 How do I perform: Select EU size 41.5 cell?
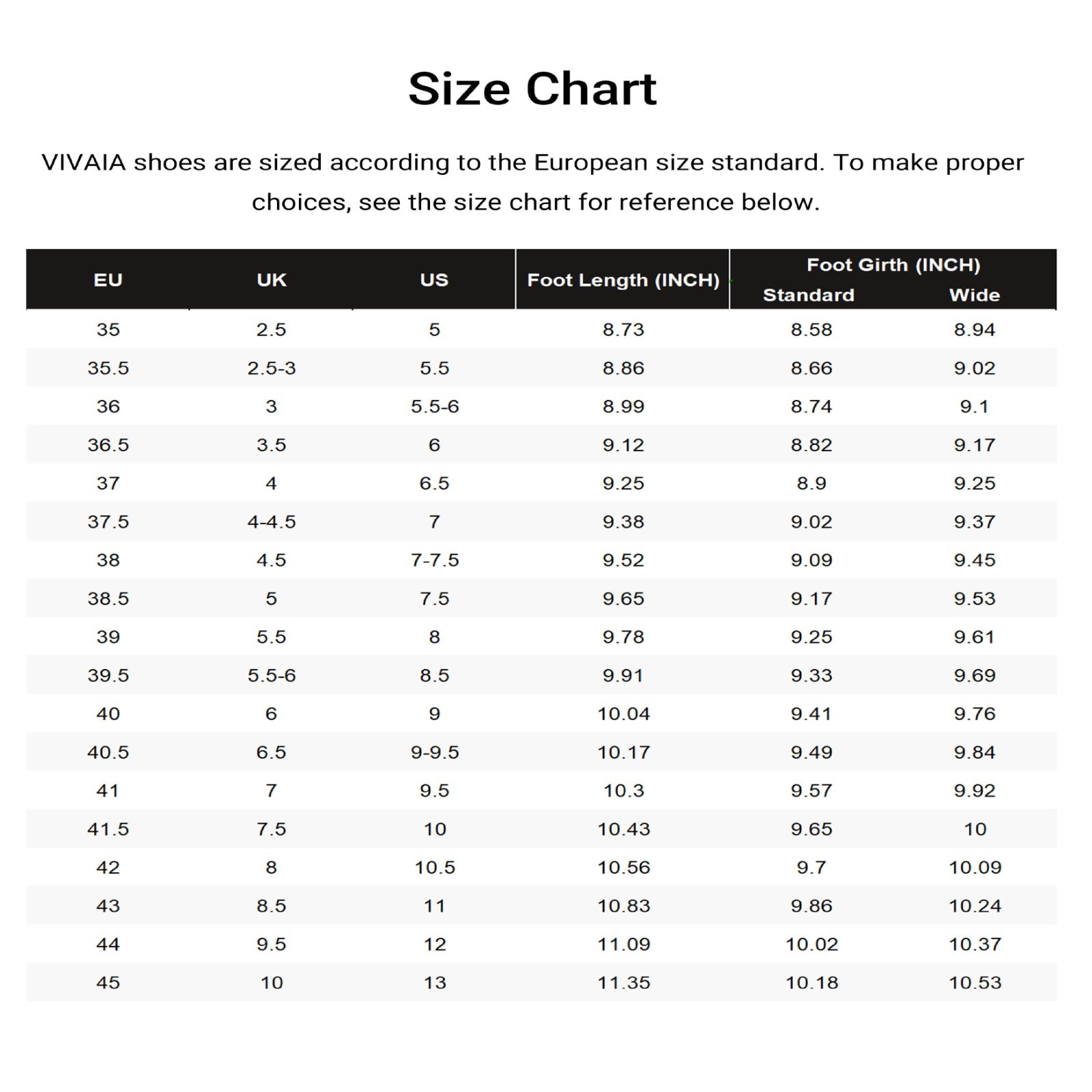(108, 829)
